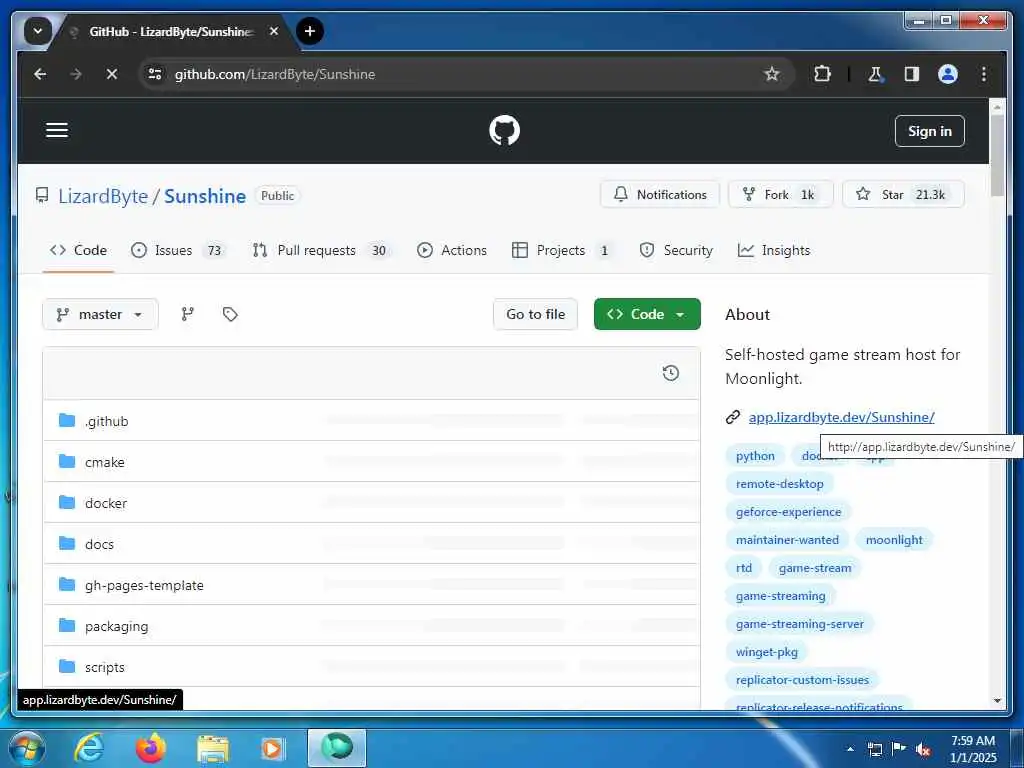Open the Projects tab
This screenshot has width=1024, height=768.
(563, 250)
